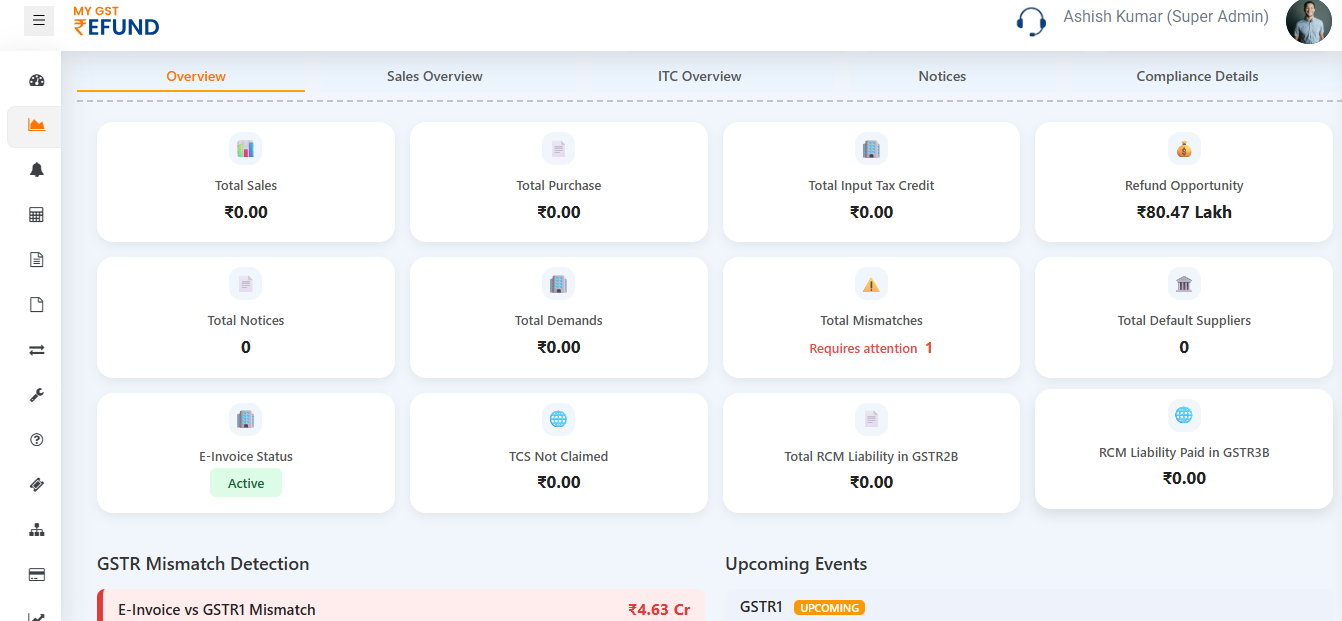
Task: Open the ITC Overview tab
Action: (x=699, y=76)
